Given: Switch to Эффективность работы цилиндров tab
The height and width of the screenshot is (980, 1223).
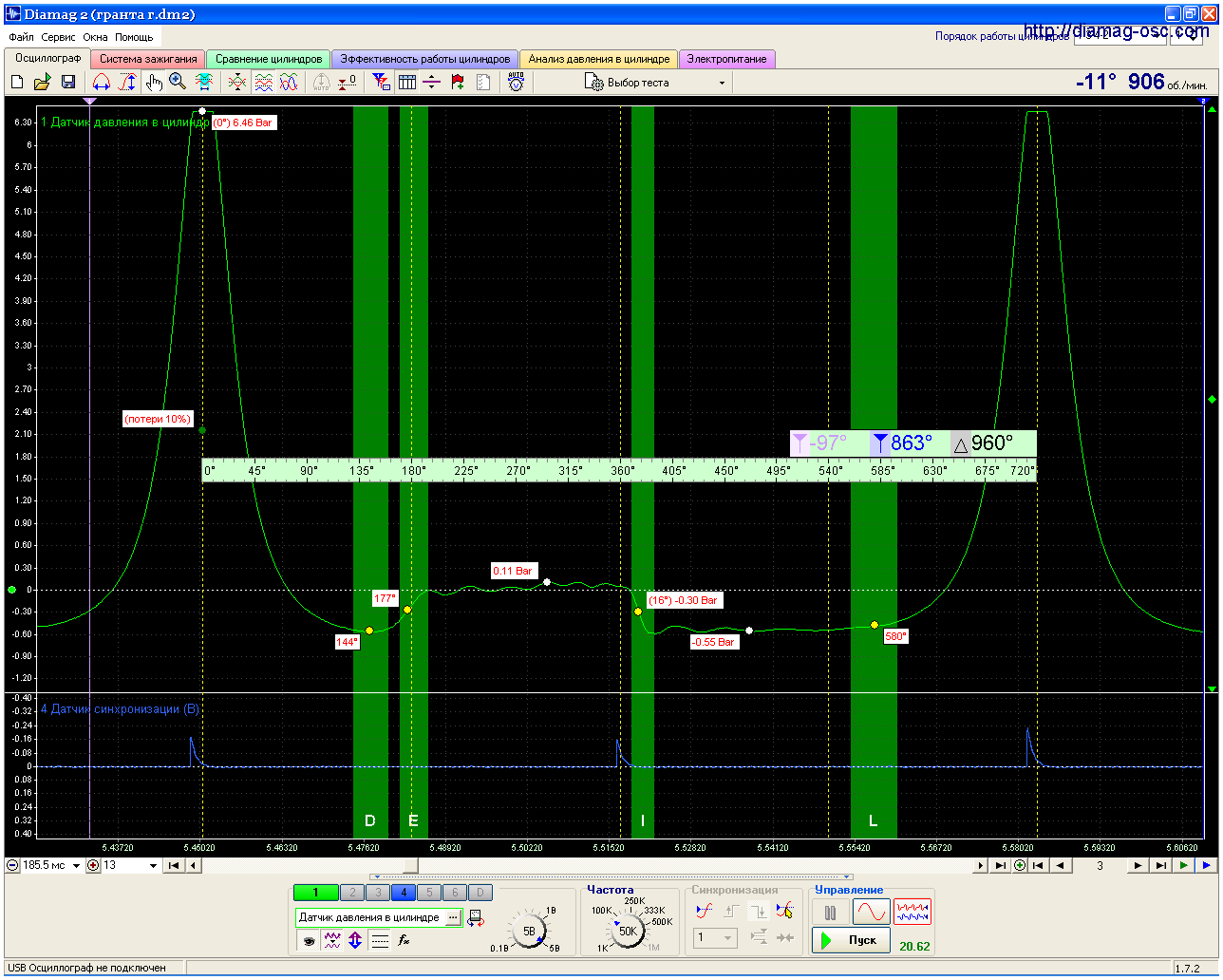Looking at the screenshot, I should (425, 59).
